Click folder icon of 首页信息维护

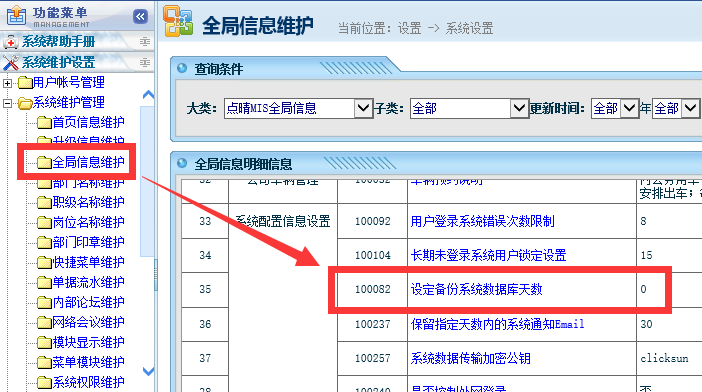(44, 122)
